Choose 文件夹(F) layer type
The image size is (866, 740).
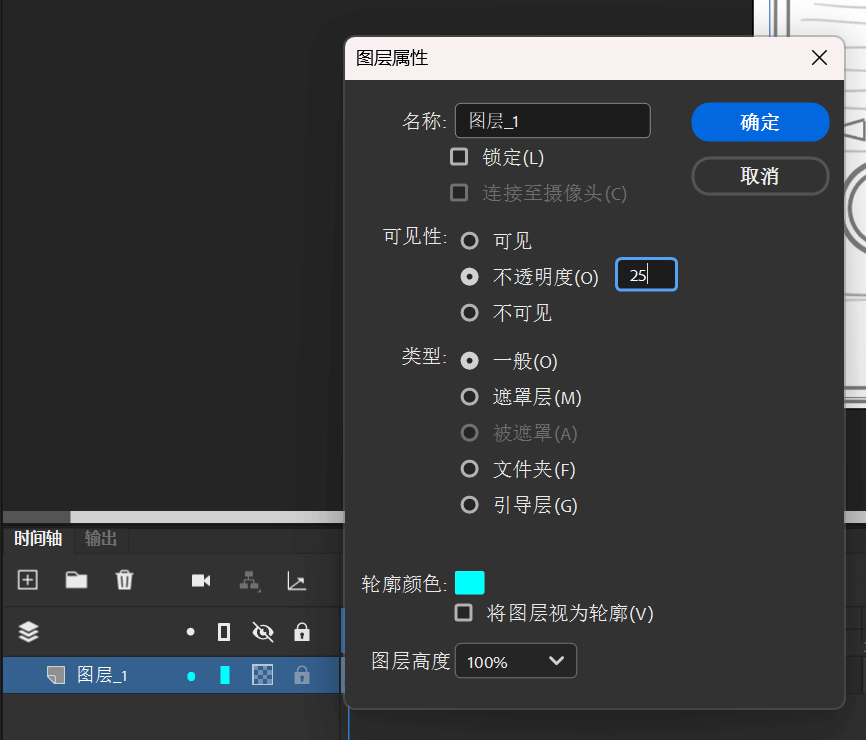click(x=469, y=469)
